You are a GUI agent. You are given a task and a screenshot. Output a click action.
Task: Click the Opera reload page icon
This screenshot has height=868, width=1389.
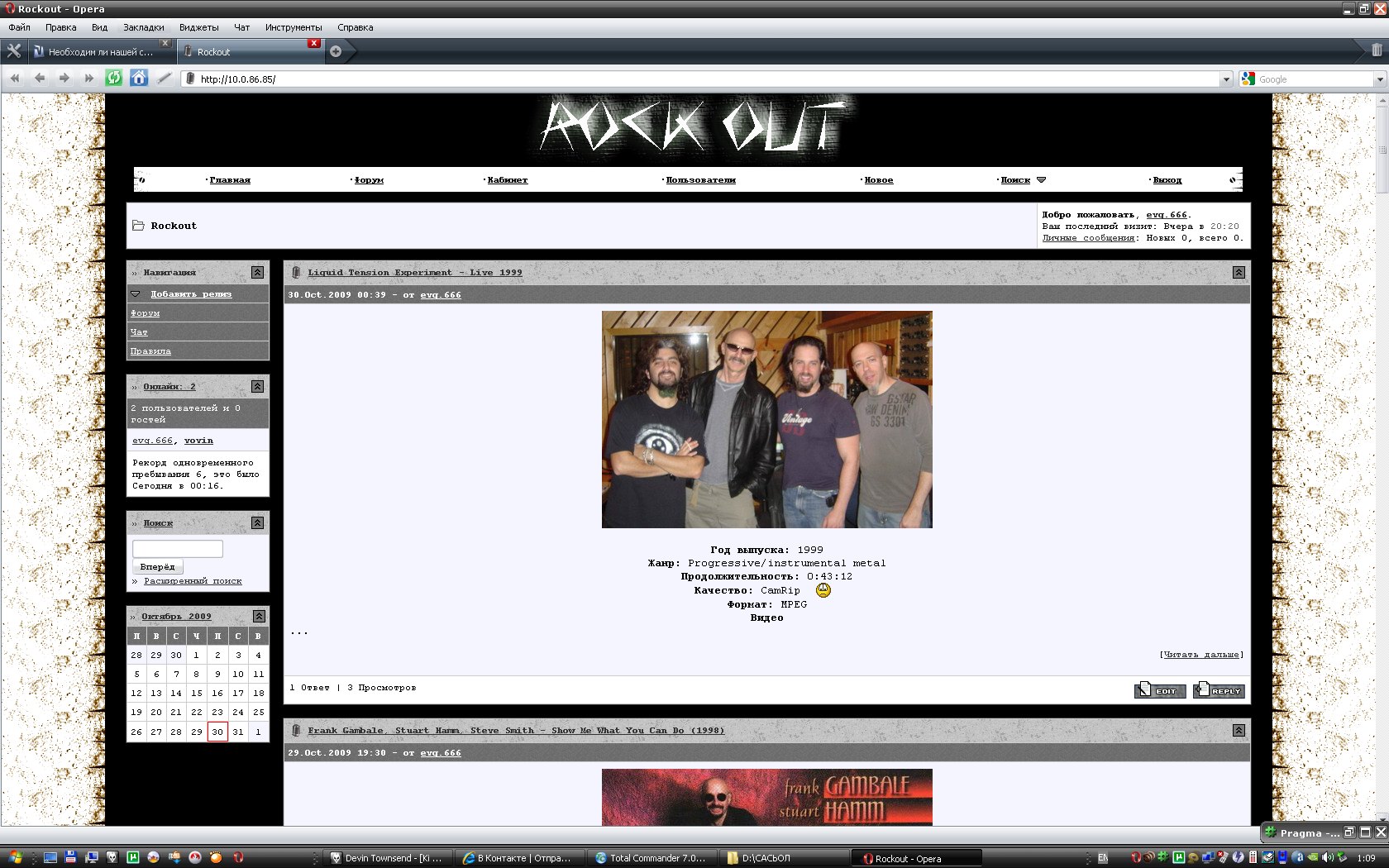click(114, 79)
